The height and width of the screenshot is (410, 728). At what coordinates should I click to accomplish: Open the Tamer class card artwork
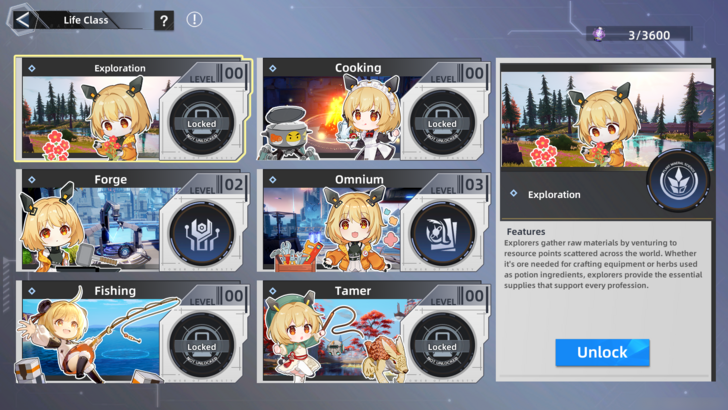[x=332, y=340]
